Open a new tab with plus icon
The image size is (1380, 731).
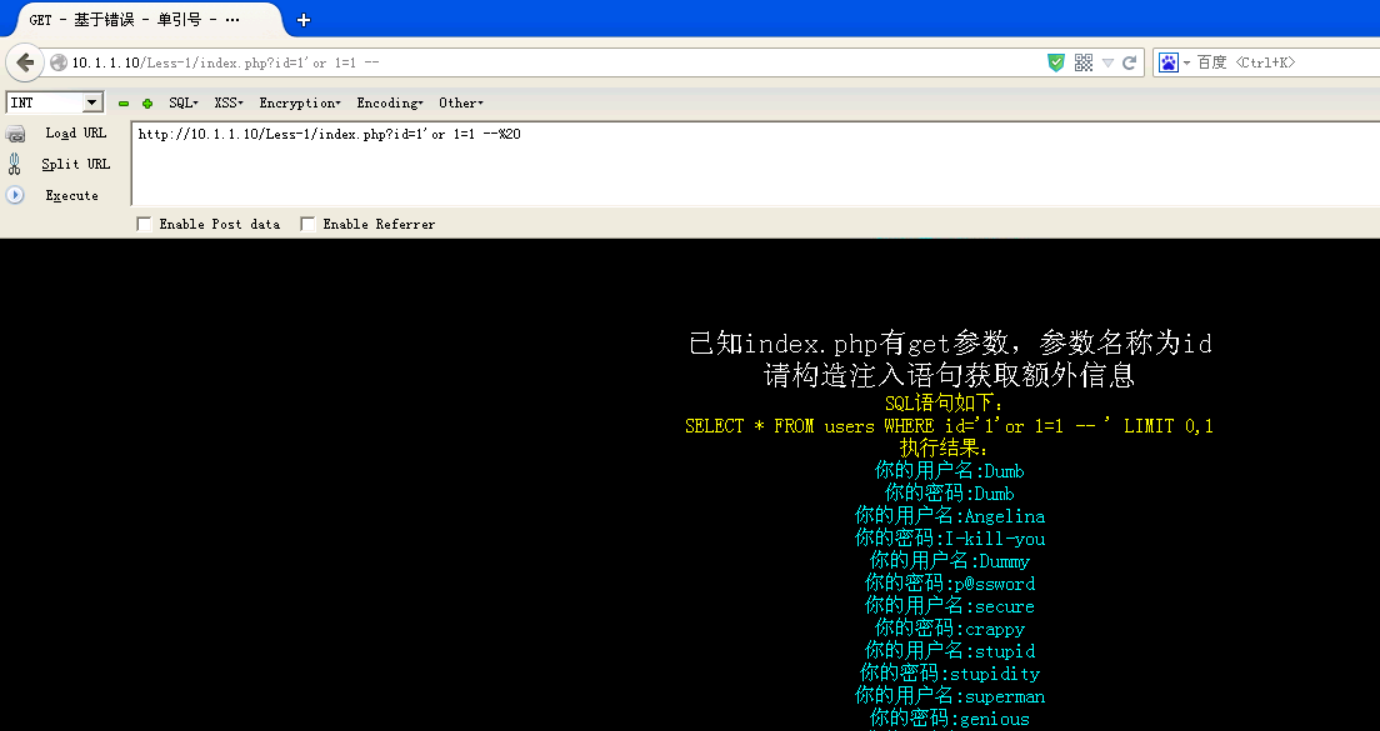click(x=303, y=20)
